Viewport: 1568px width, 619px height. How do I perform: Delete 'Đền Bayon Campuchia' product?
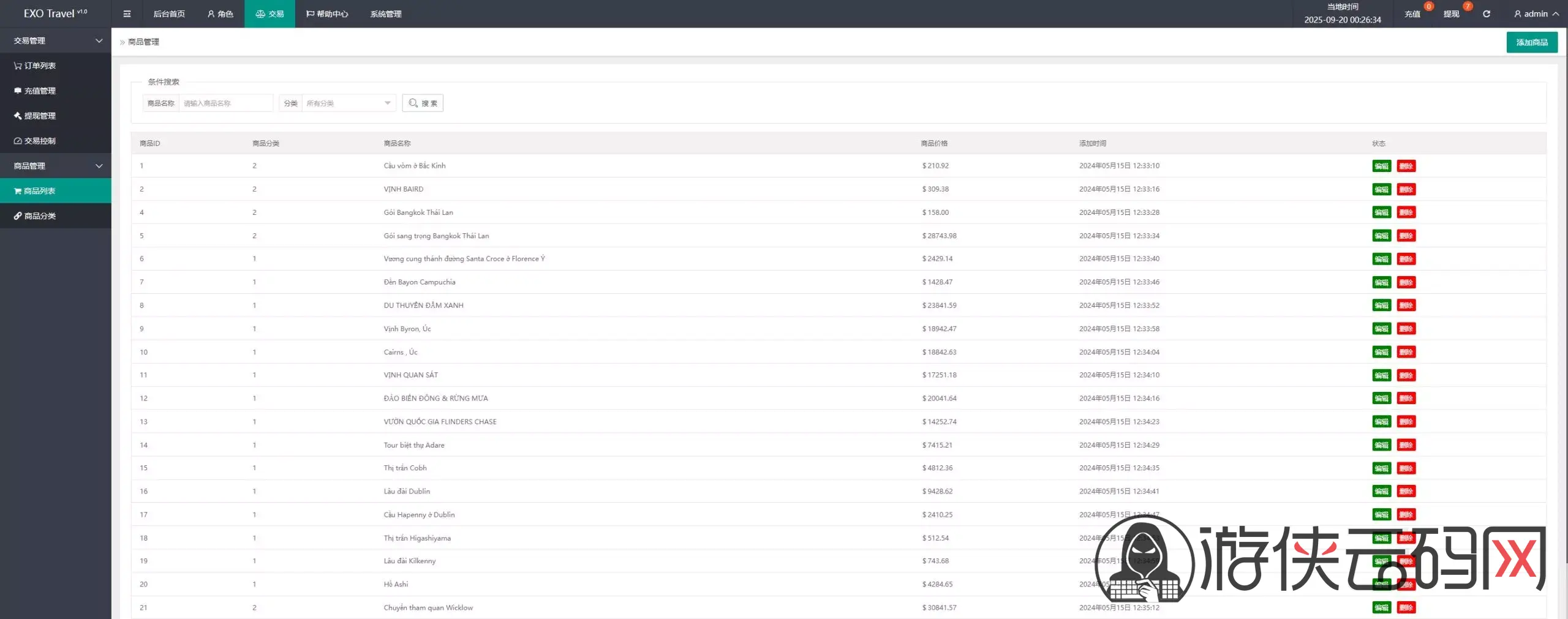pyautogui.click(x=1406, y=282)
